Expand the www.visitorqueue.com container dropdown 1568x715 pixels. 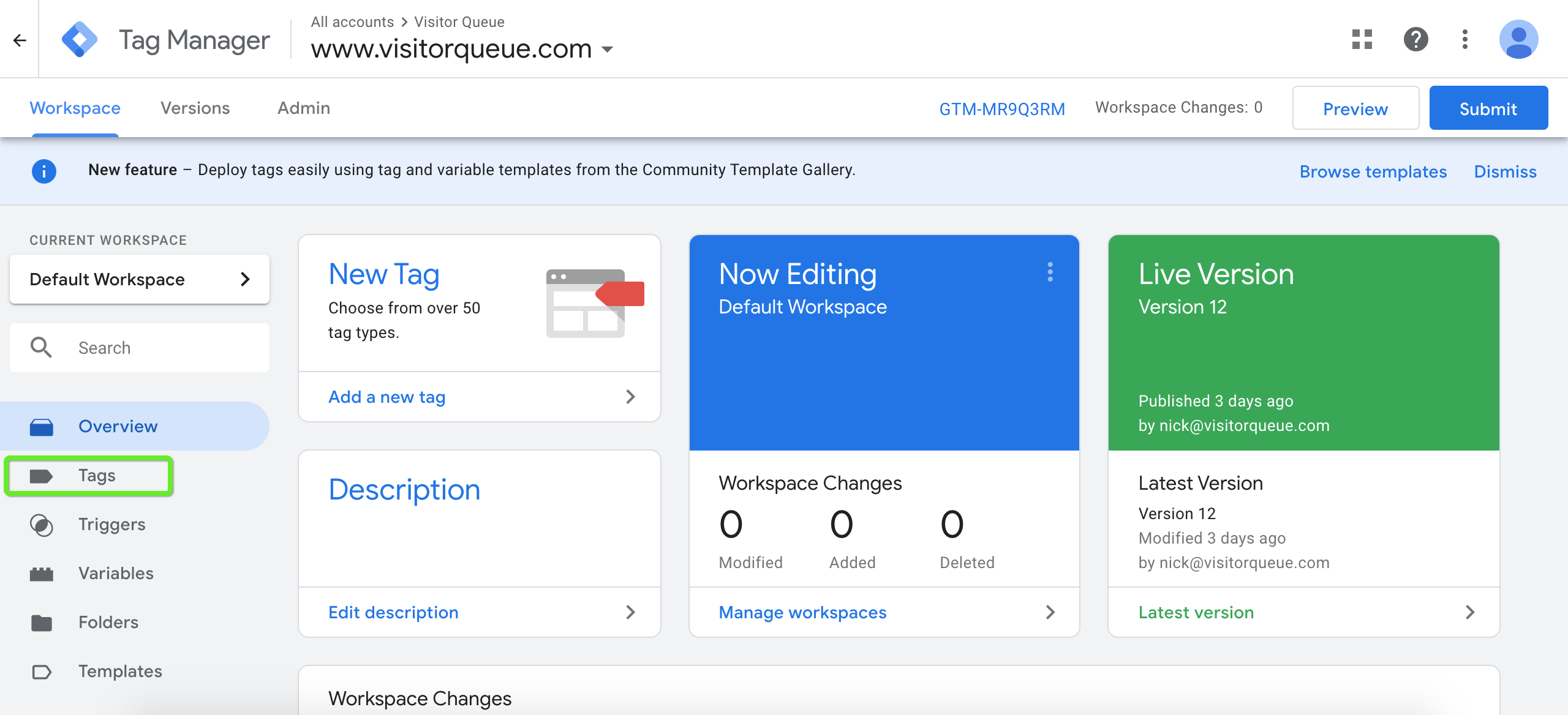608,49
